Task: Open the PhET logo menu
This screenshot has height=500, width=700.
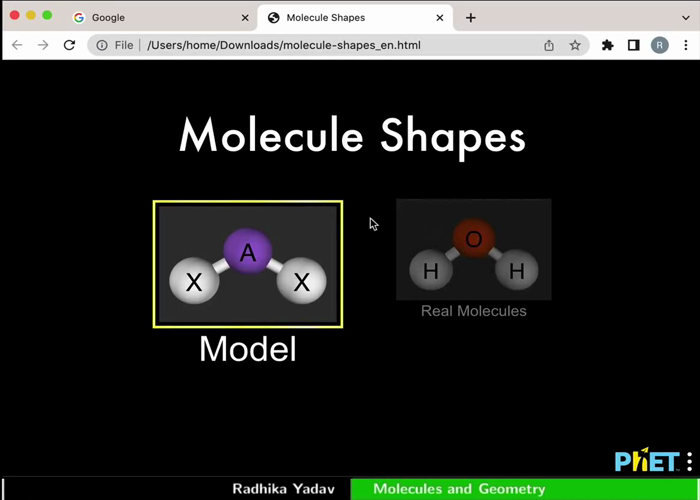Action: pyautogui.click(x=646, y=461)
